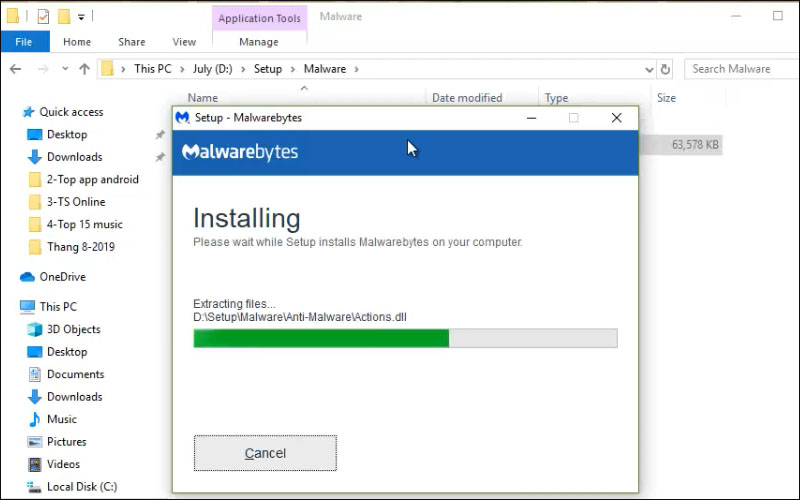Sort files by Name column header
Screen dimensions: 800x500
click(203, 97)
